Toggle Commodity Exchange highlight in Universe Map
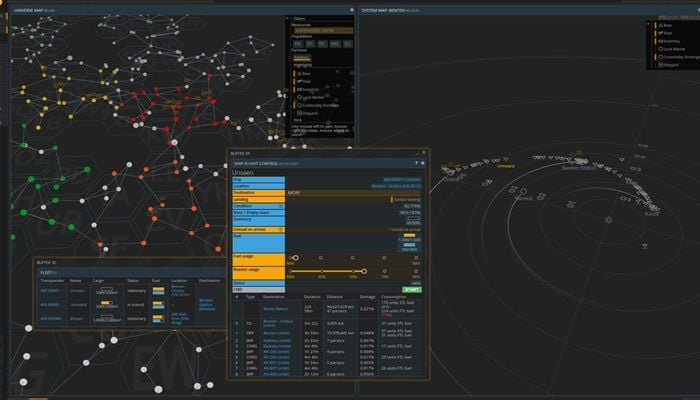This screenshot has width=700, height=400. (318, 105)
